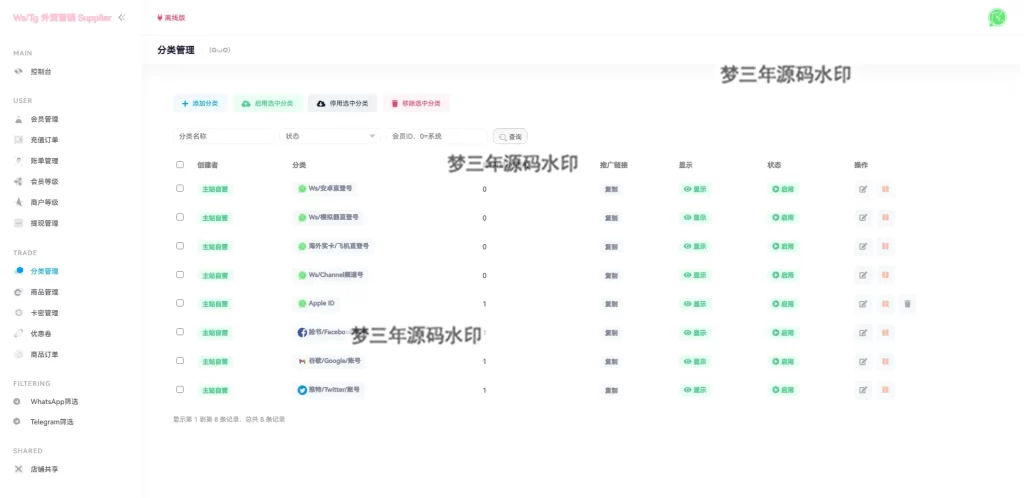The height and width of the screenshot is (498, 1024).
Task: Copy promo link for Ws/安卓直登号 via 复制
Action: click(611, 189)
